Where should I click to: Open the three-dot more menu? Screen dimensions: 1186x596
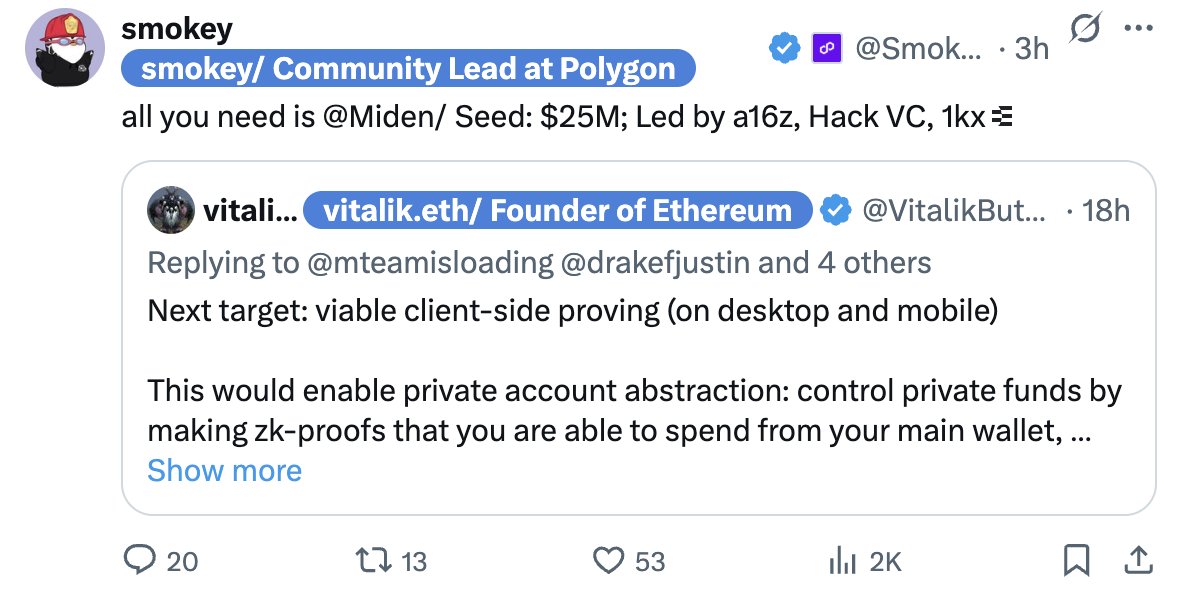pyautogui.click(x=1139, y=28)
